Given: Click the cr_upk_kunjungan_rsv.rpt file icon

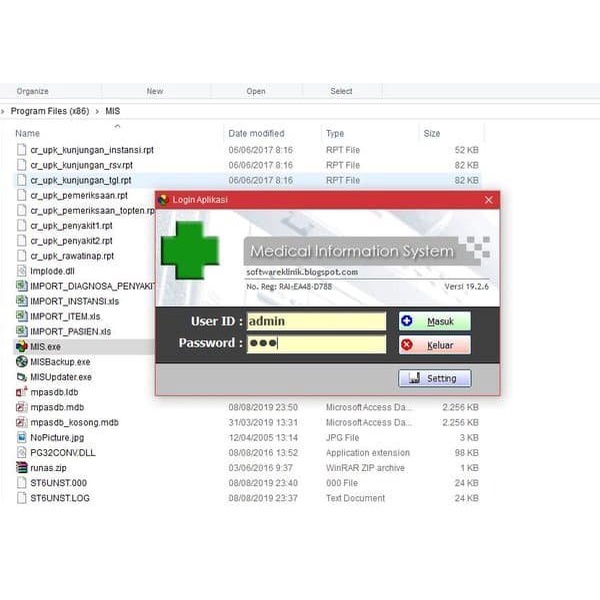Looking at the screenshot, I should (22, 165).
